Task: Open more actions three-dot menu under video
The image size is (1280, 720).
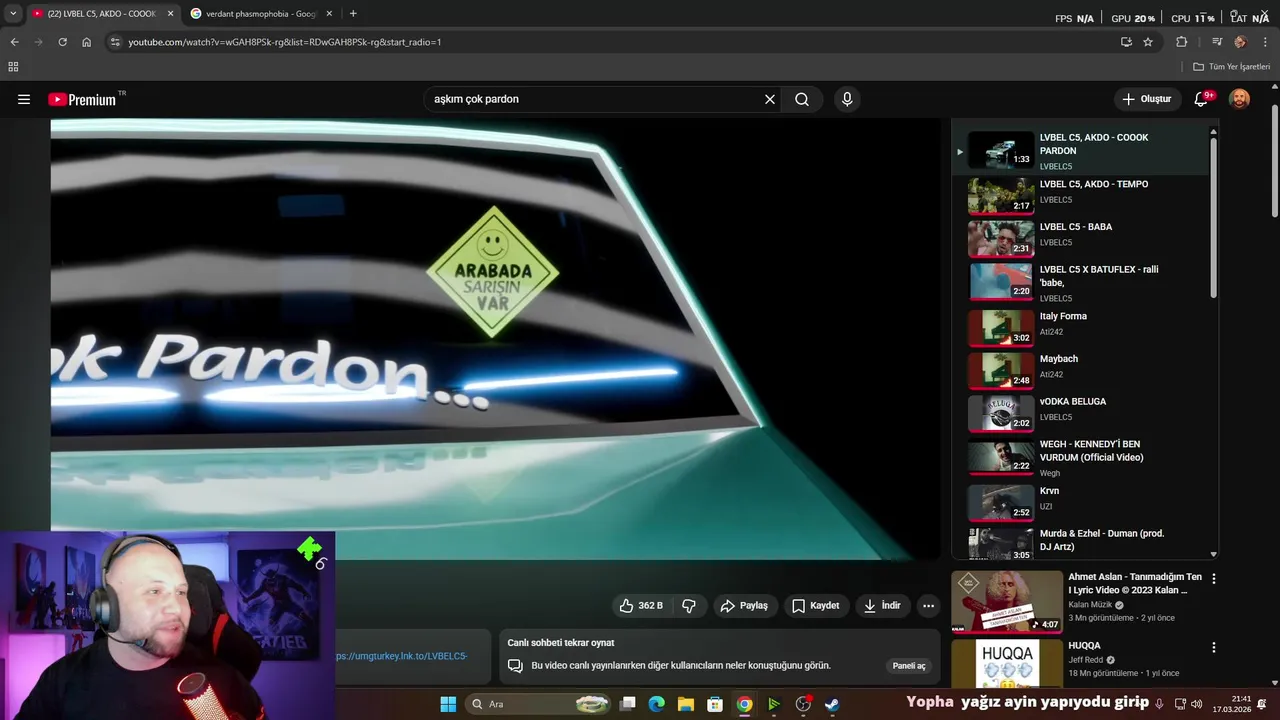Action: [x=928, y=605]
